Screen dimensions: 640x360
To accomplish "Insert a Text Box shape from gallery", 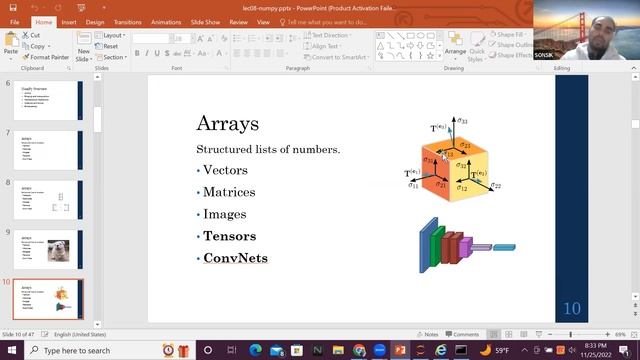I will point(380,36).
